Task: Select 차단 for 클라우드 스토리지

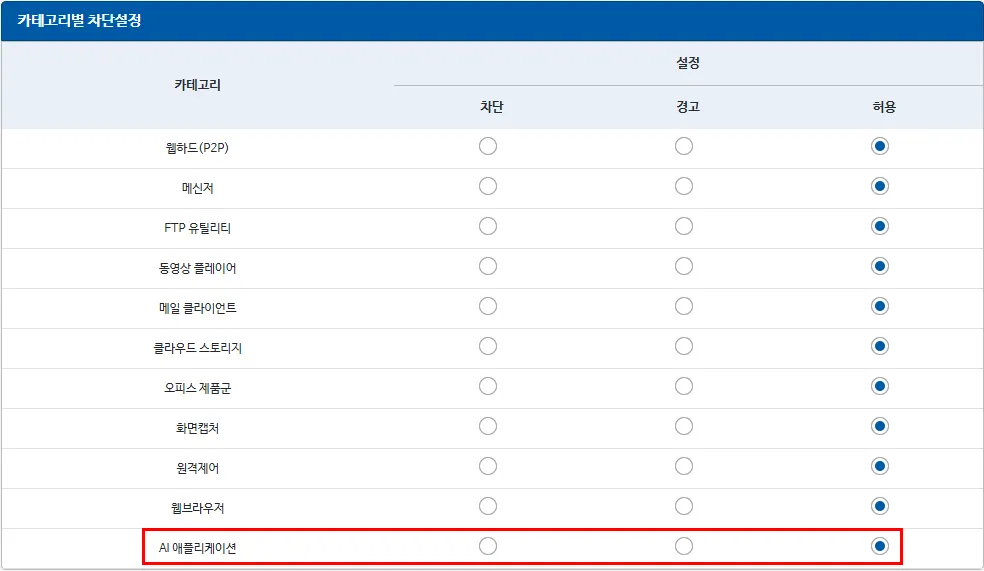Action: [488, 346]
